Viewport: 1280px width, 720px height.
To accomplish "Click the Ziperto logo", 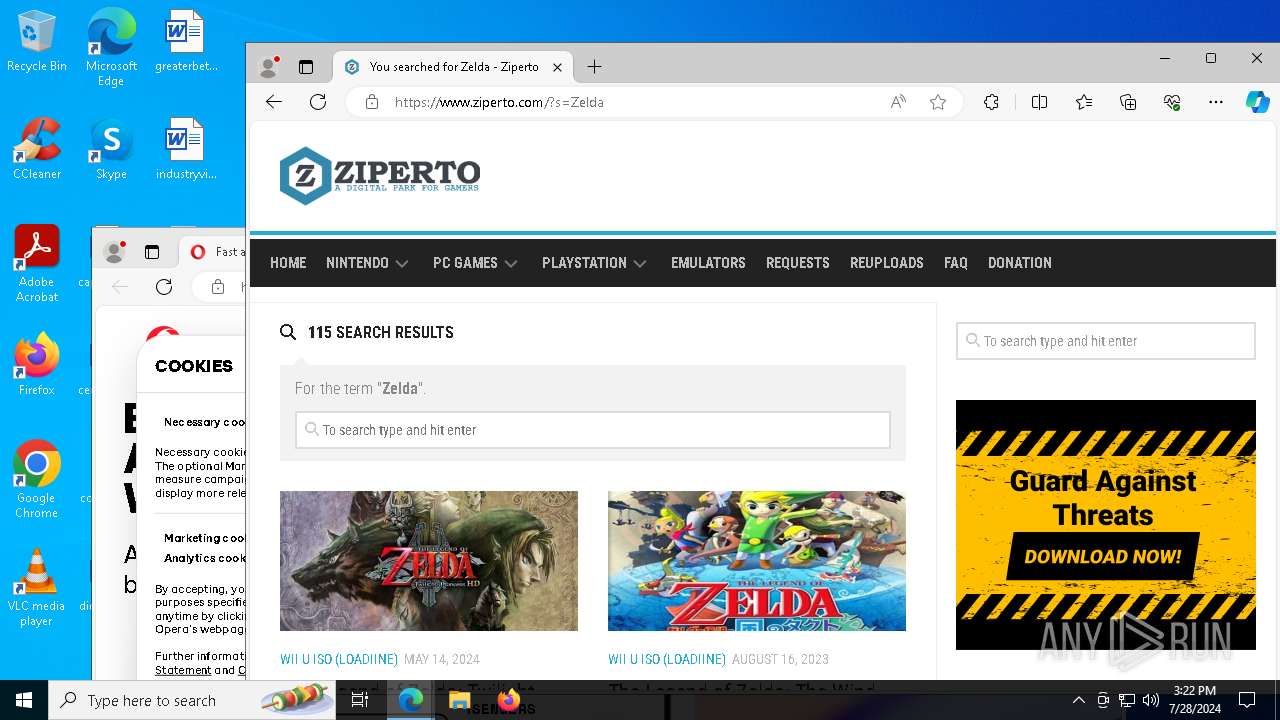I will [x=380, y=176].
